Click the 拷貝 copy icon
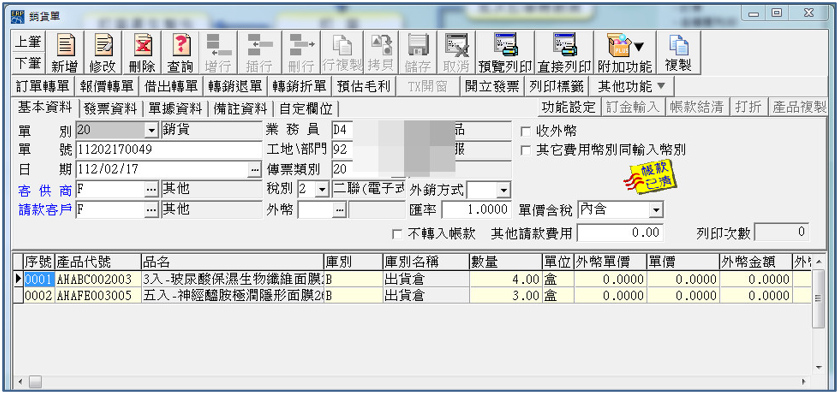Image resolution: width=840 pixels, height=394 pixels. click(381, 52)
